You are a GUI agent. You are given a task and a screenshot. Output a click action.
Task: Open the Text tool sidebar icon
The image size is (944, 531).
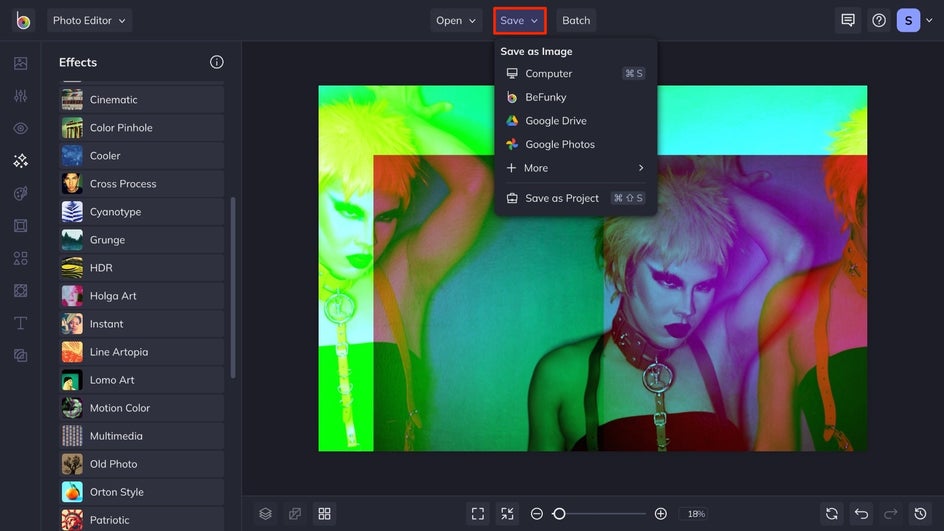[20, 323]
